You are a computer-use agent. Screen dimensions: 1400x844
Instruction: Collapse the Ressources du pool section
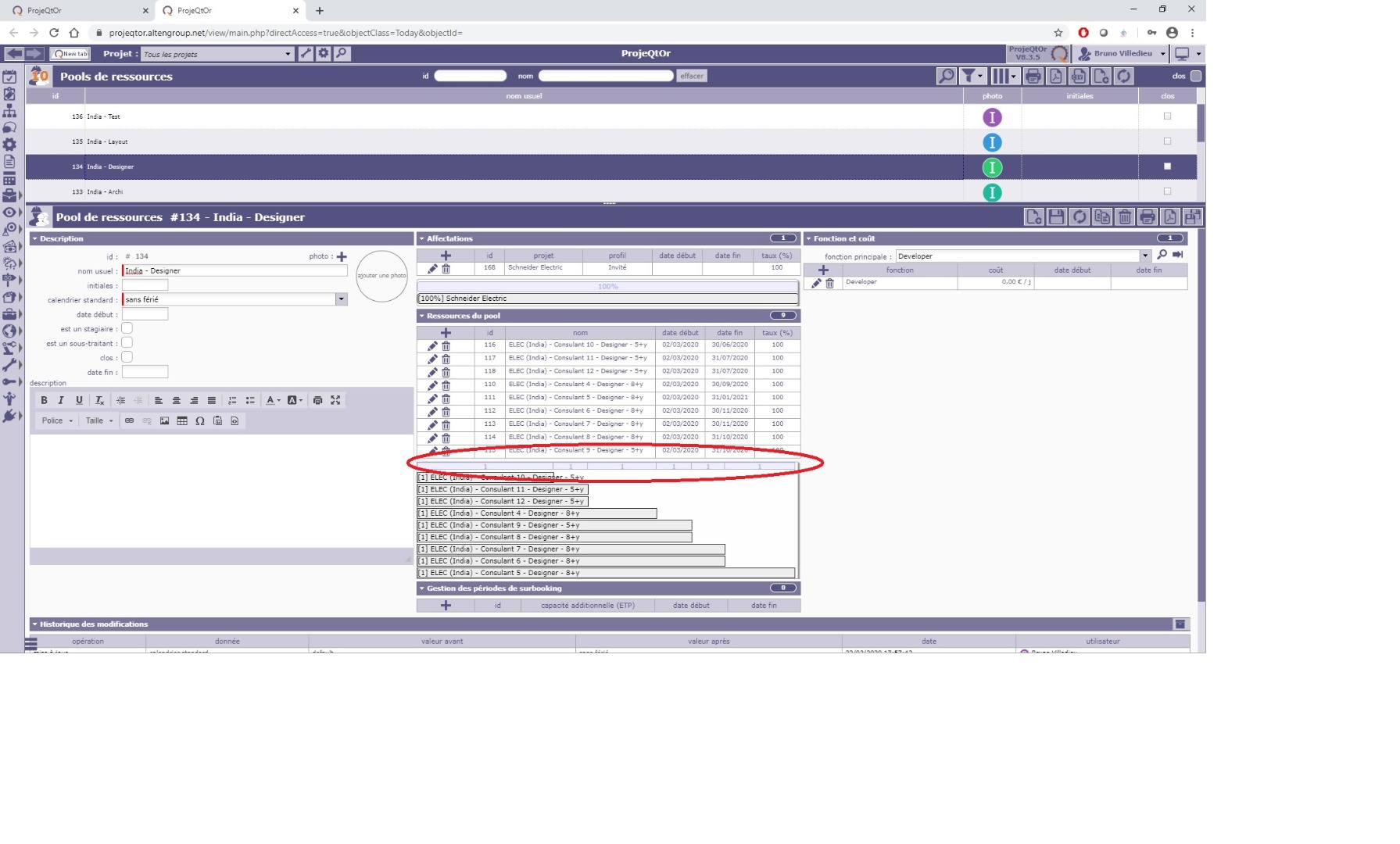click(422, 316)
